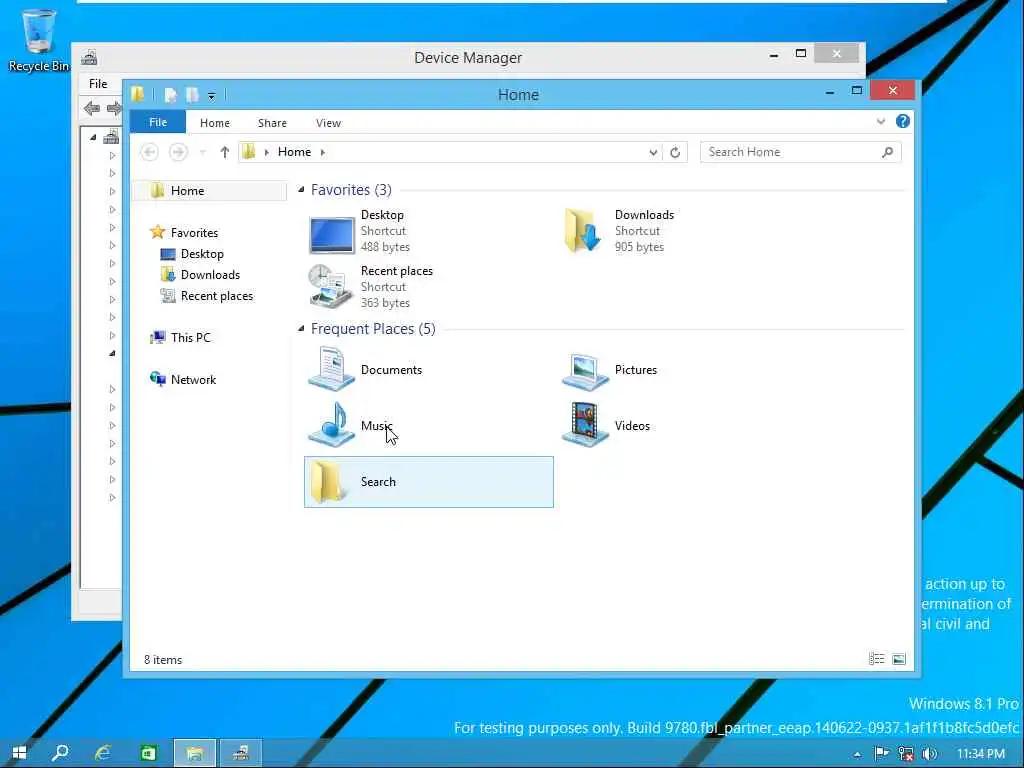Expand the ribbon with the chevron
Screen dimensions: 1024x768
click(881, 121)
